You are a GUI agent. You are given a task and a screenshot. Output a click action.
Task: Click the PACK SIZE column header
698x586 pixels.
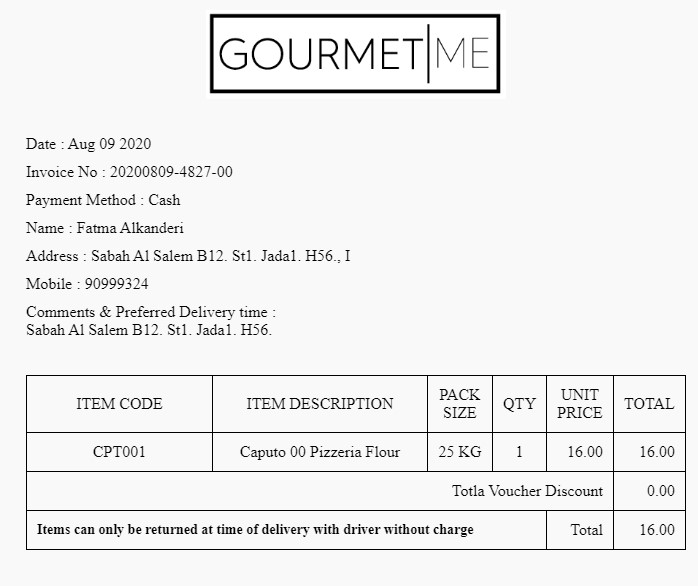pos(460,404)
